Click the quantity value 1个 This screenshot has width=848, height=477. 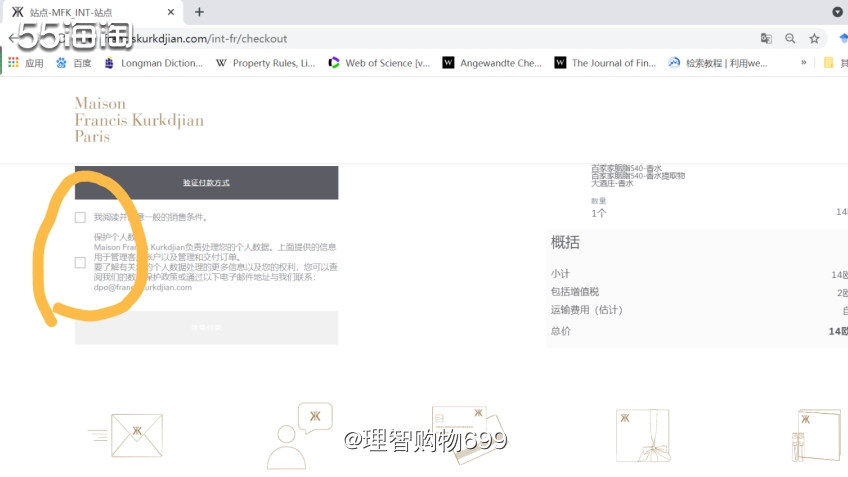point(599,213)
